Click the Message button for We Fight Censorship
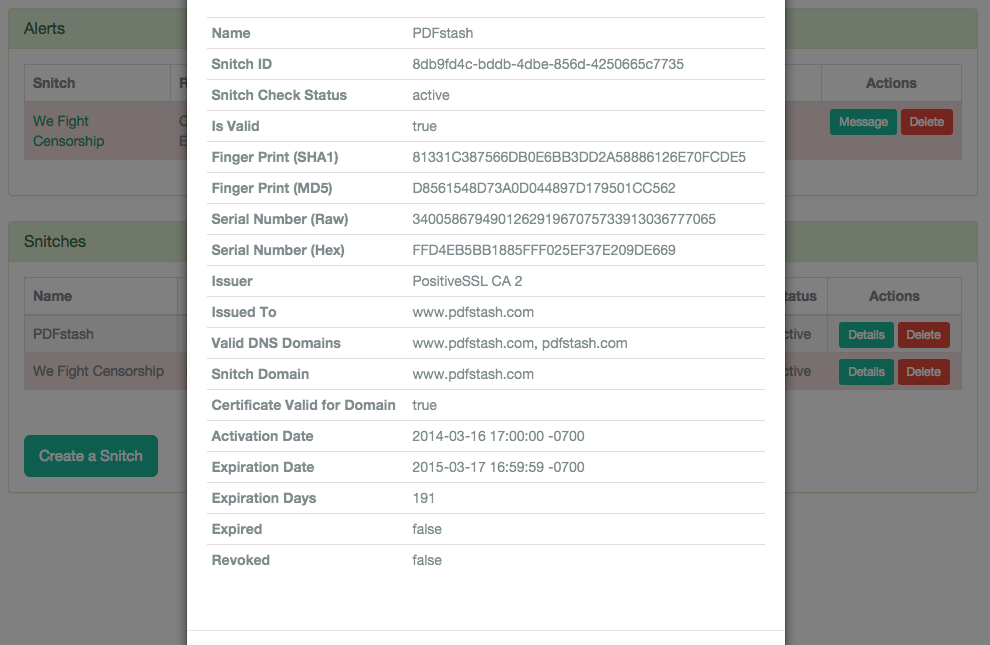The height and width of the screenshot is (645, 990). click(862, 121)
